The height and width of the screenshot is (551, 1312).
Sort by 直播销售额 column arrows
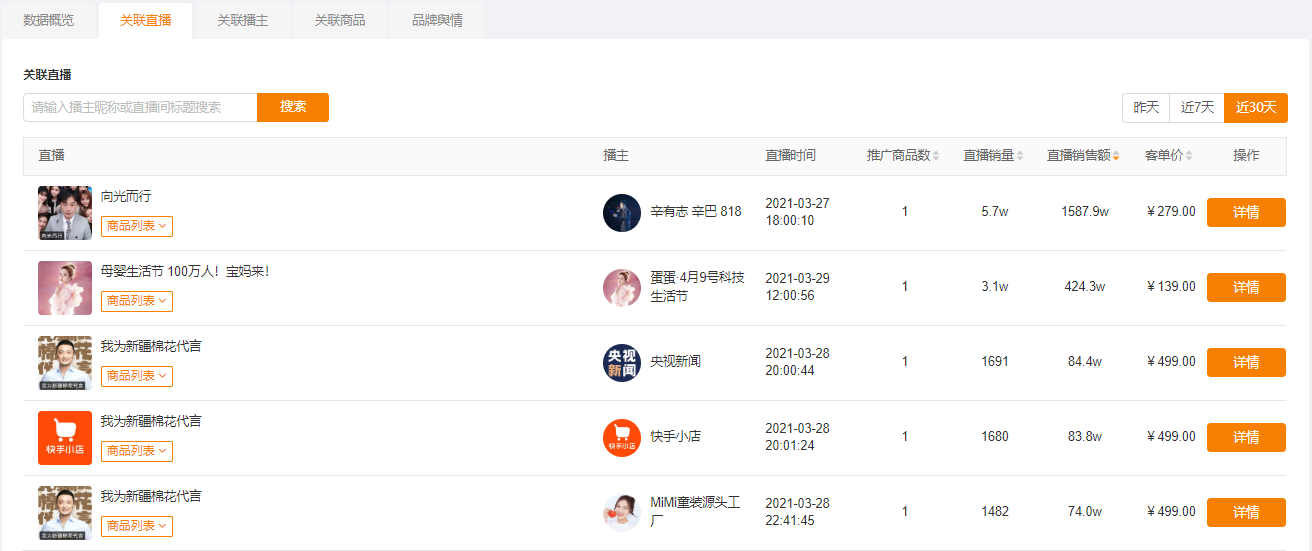1116,156
